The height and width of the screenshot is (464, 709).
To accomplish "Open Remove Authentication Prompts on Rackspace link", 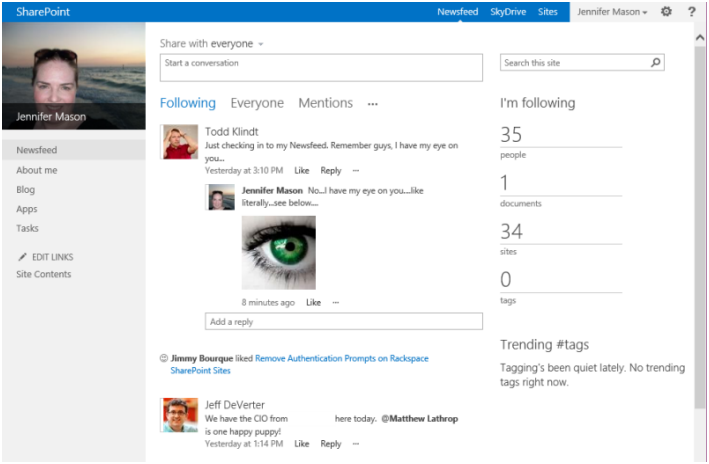I will click(x=341, y=357).
